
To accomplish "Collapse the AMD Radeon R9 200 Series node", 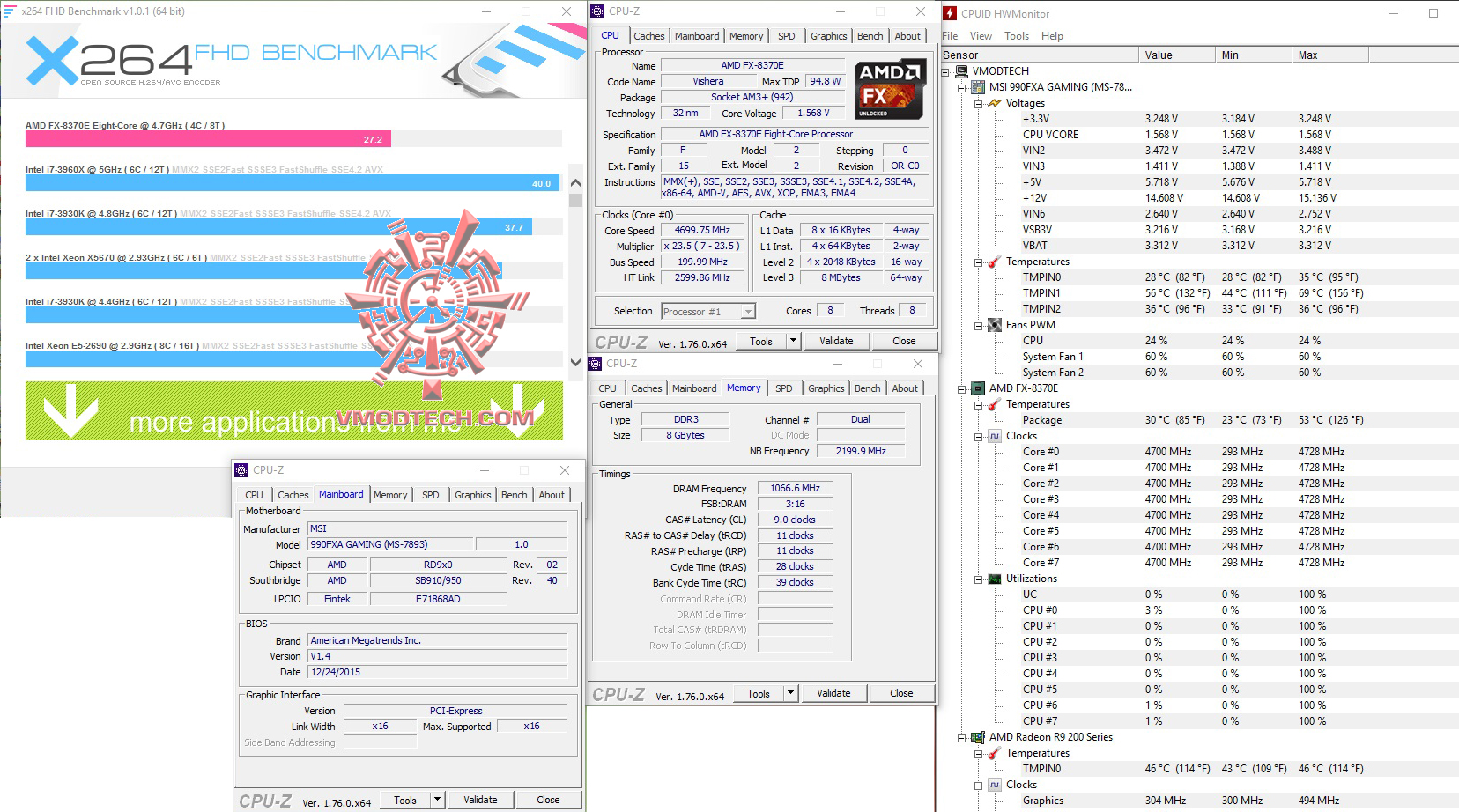I will 962,737.
